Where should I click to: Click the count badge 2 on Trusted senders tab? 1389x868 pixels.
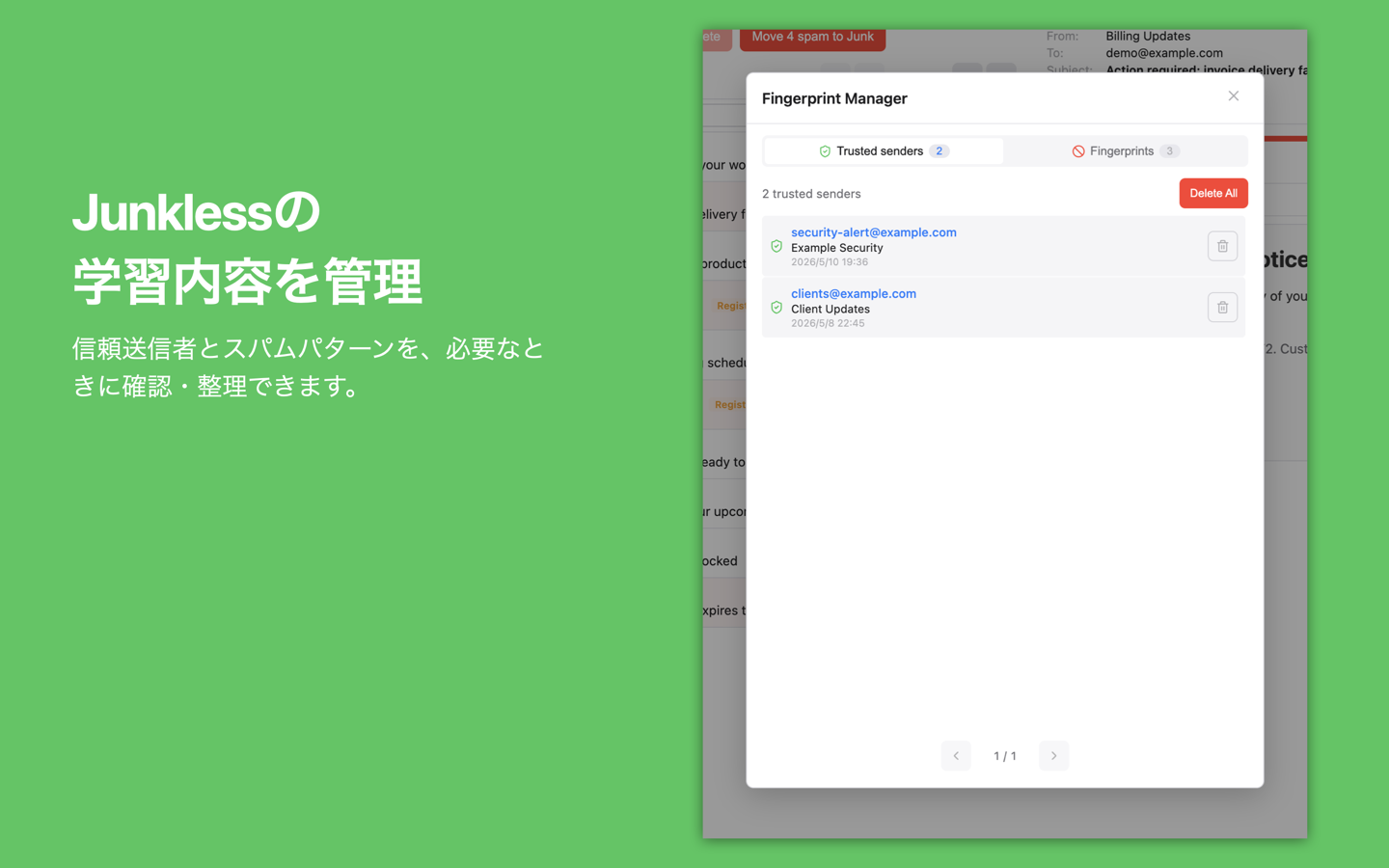point(940,151)
